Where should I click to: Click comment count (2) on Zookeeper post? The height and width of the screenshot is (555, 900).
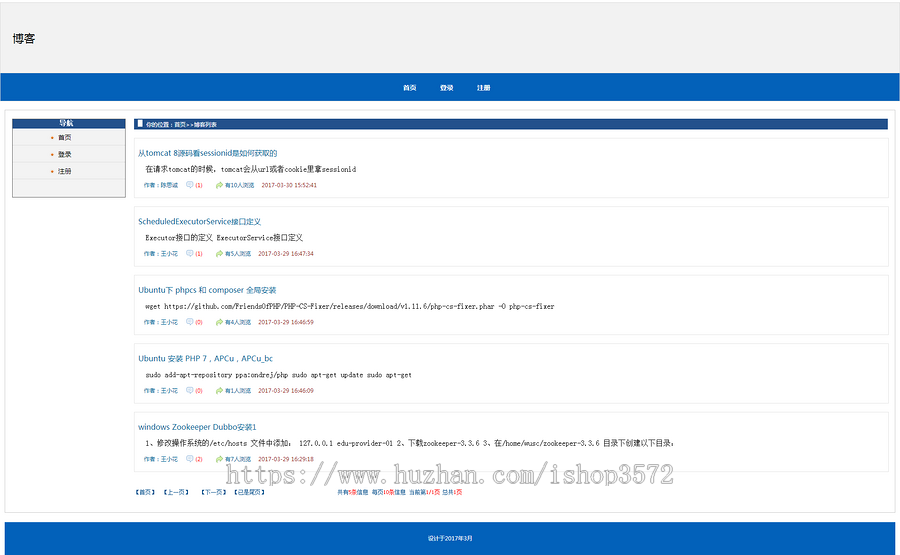click(199, 459)
